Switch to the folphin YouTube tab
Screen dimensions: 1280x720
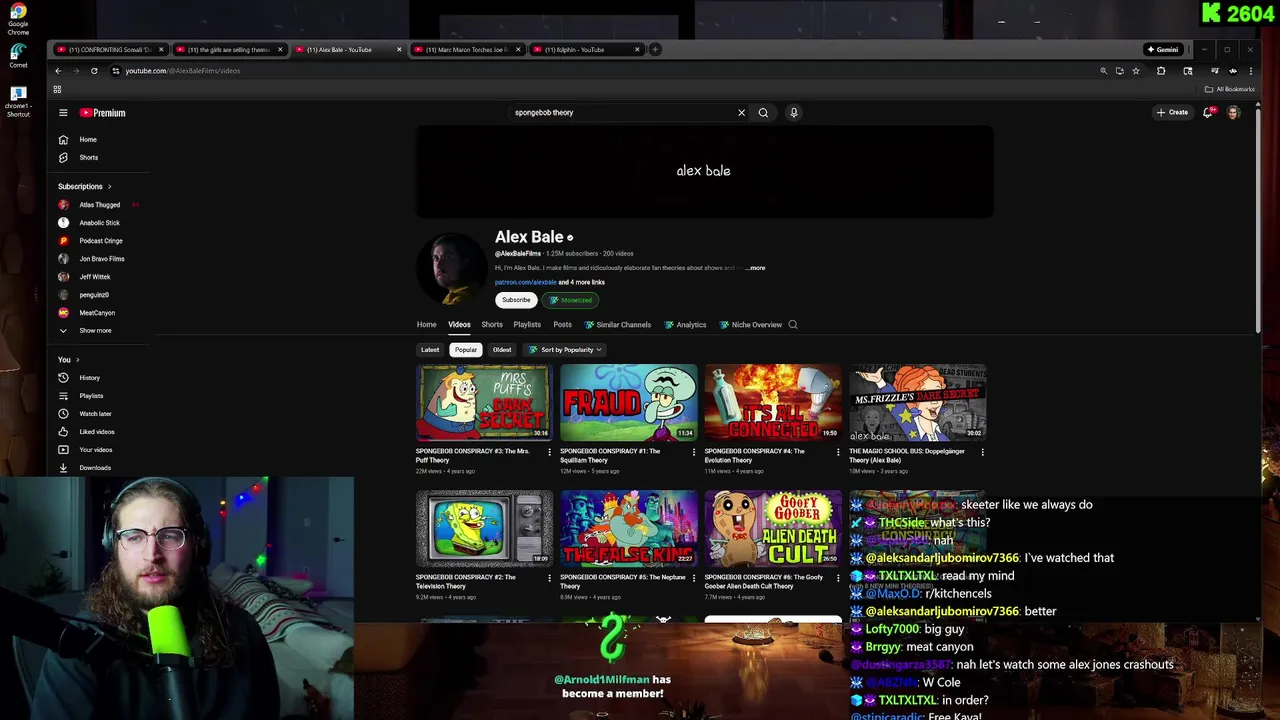(x=584, y=49)
